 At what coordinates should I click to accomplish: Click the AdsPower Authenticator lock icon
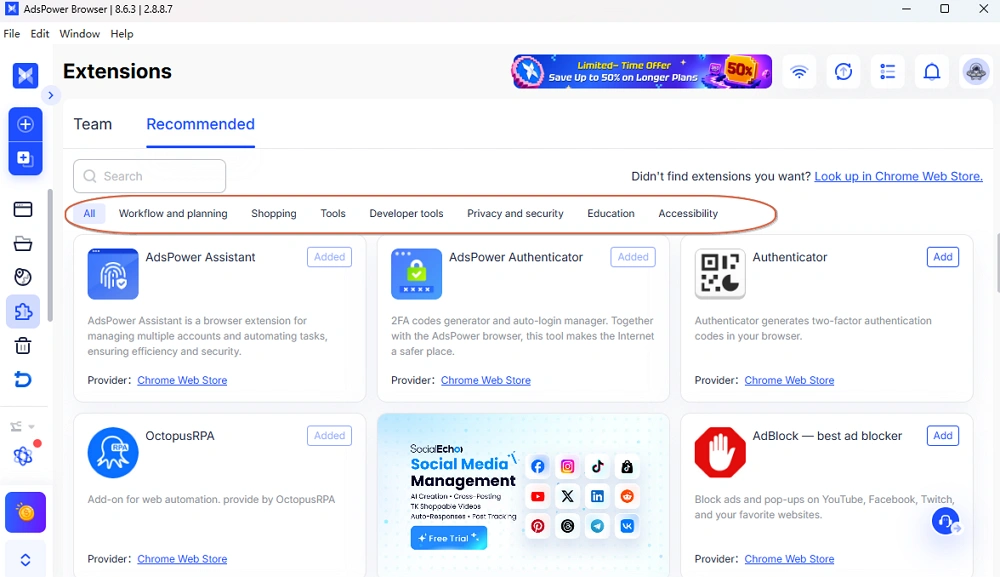(x=416, y=274)
